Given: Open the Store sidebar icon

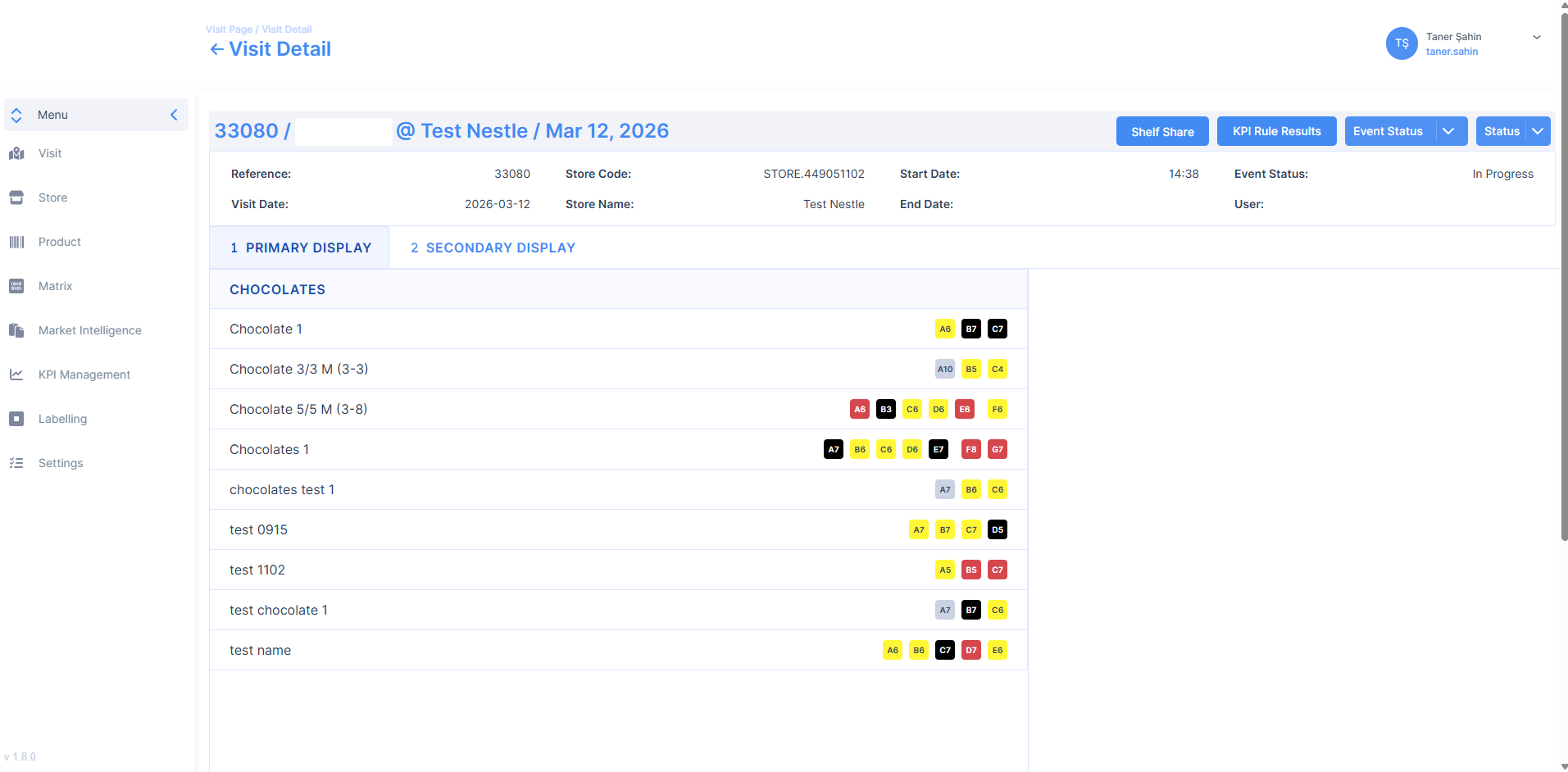Looking at the screenshot, I should [x=16, y=198].
